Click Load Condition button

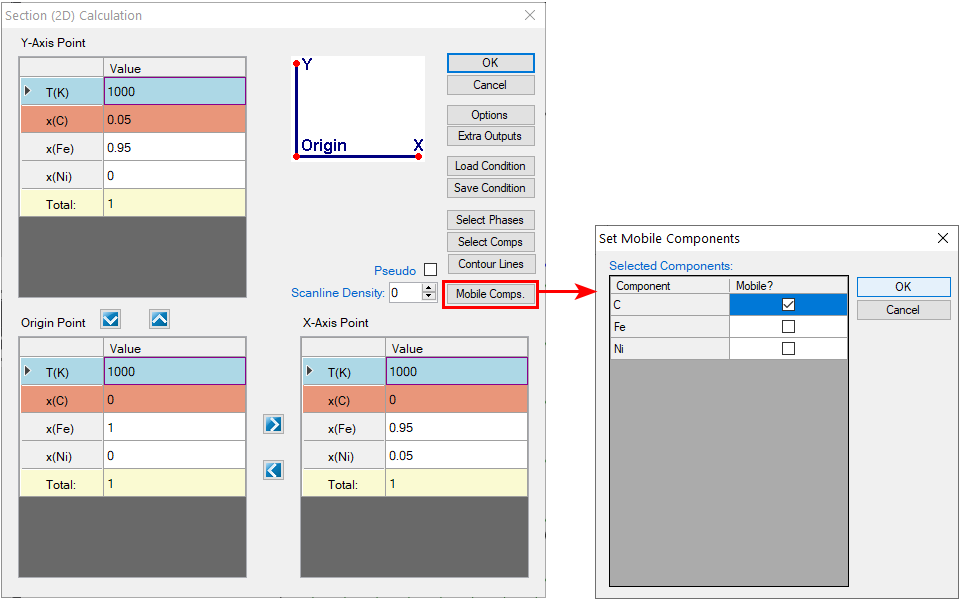490,166
